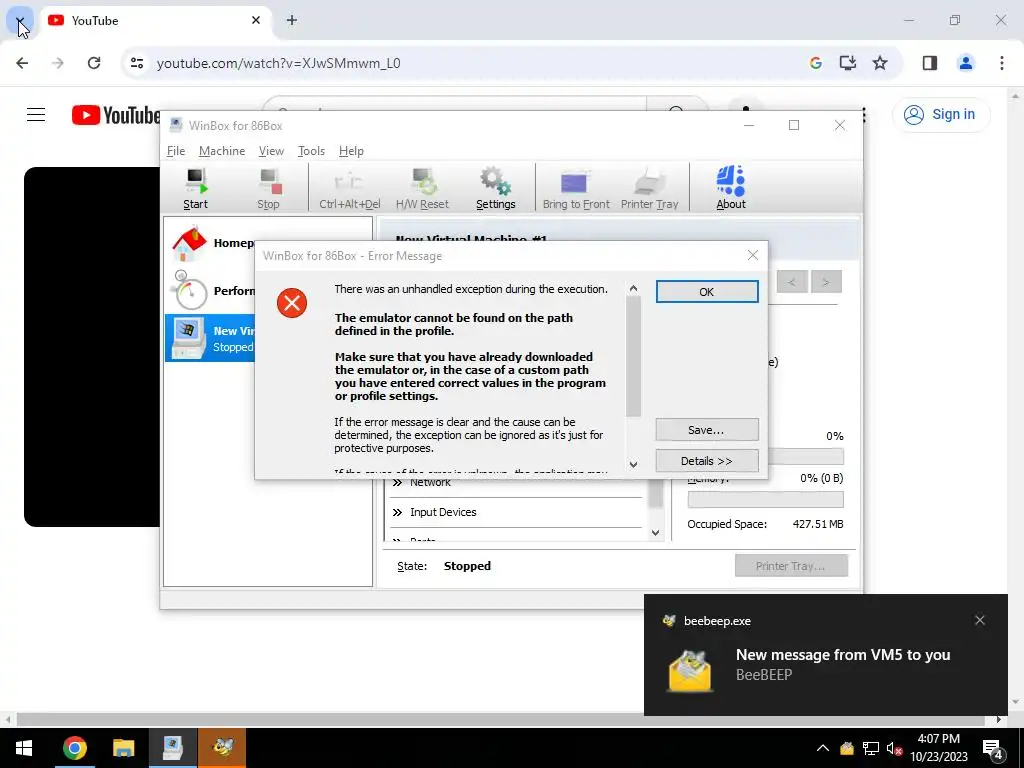Image resolution: width=1024 pixels, height=768 pixels.
Task: Click the YouTube Sign in button
Action: pos(940,114)
